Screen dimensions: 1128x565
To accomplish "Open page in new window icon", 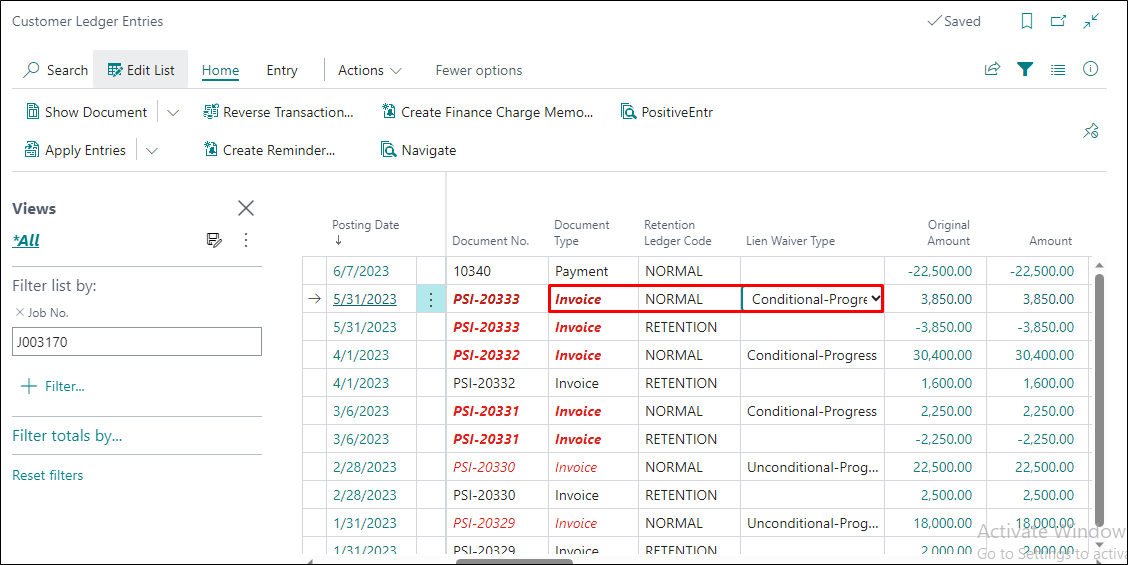I will (x=1058, y=21).
